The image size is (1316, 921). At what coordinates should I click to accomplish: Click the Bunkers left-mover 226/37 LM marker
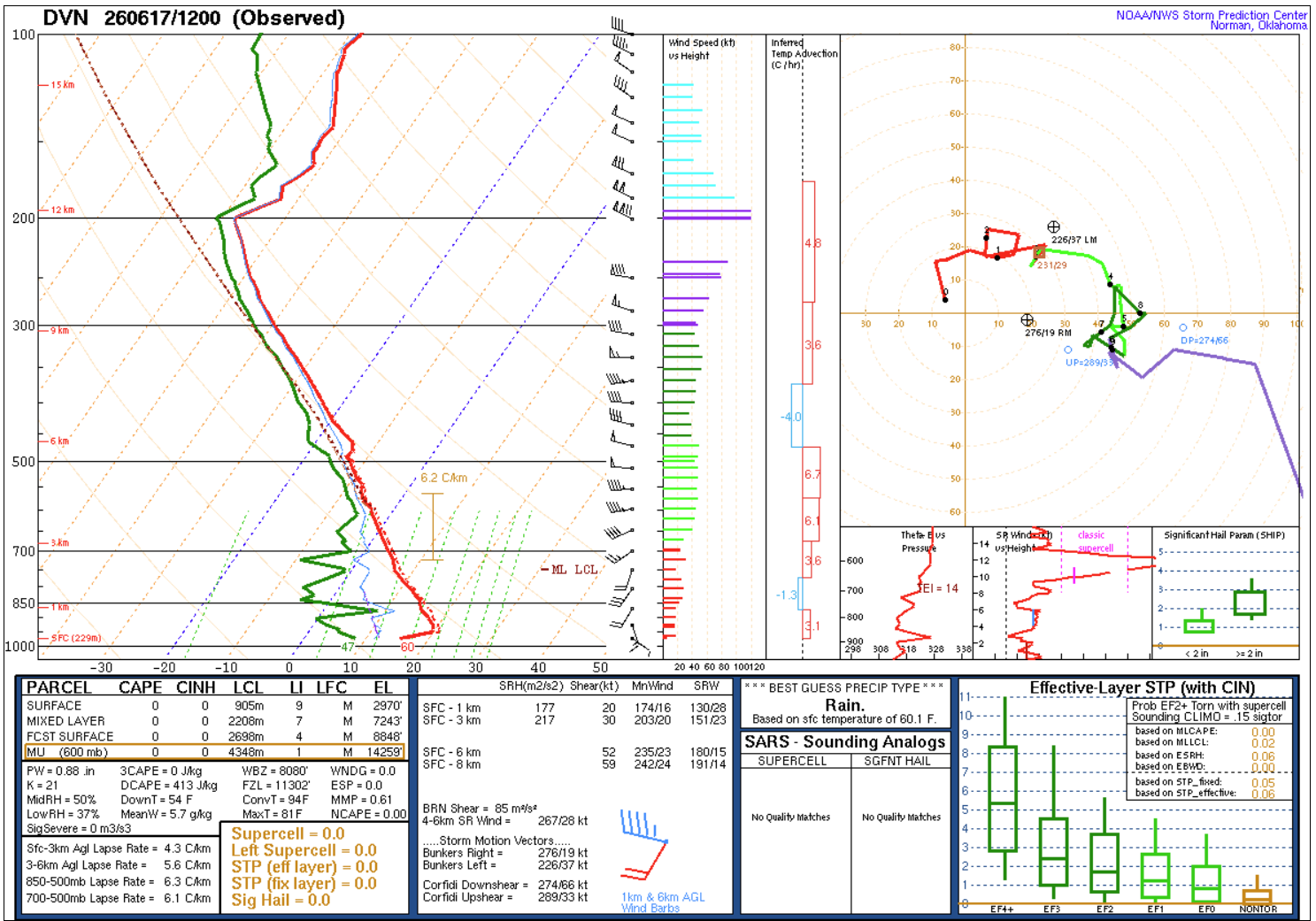pyautogui.click(x=1053, y=227)
